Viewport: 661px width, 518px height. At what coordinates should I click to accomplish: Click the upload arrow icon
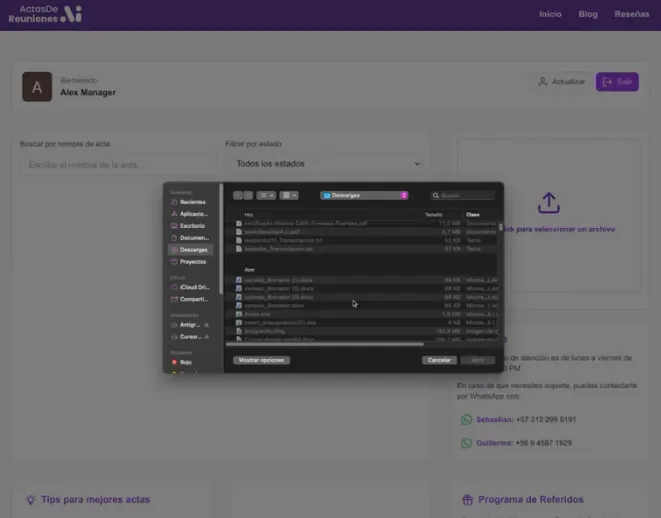pyautogui.click(x=548, y=203)
